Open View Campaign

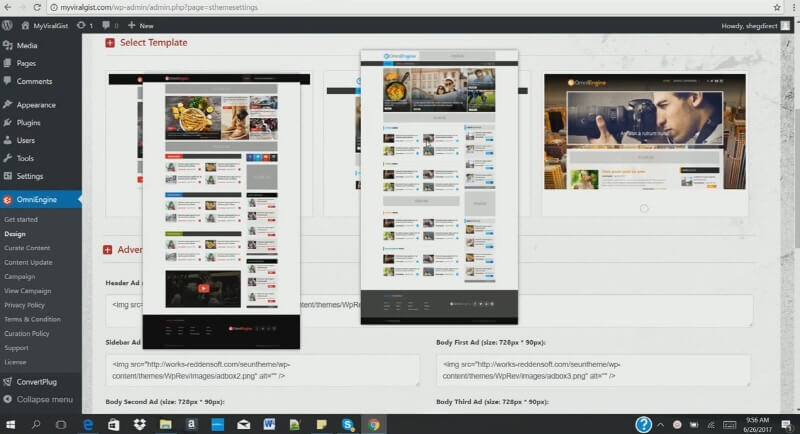tap(28, 291)
